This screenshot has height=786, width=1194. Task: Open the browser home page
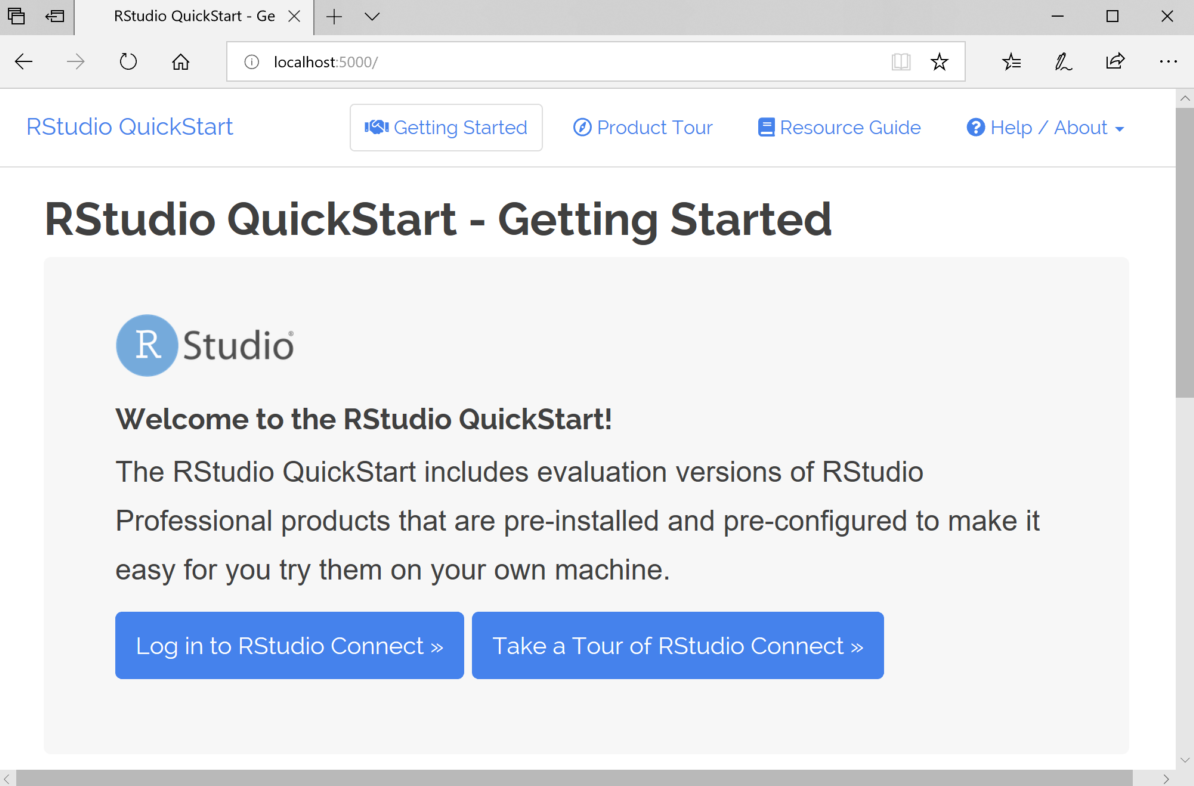pyautogui.click(x=180, y=62)
